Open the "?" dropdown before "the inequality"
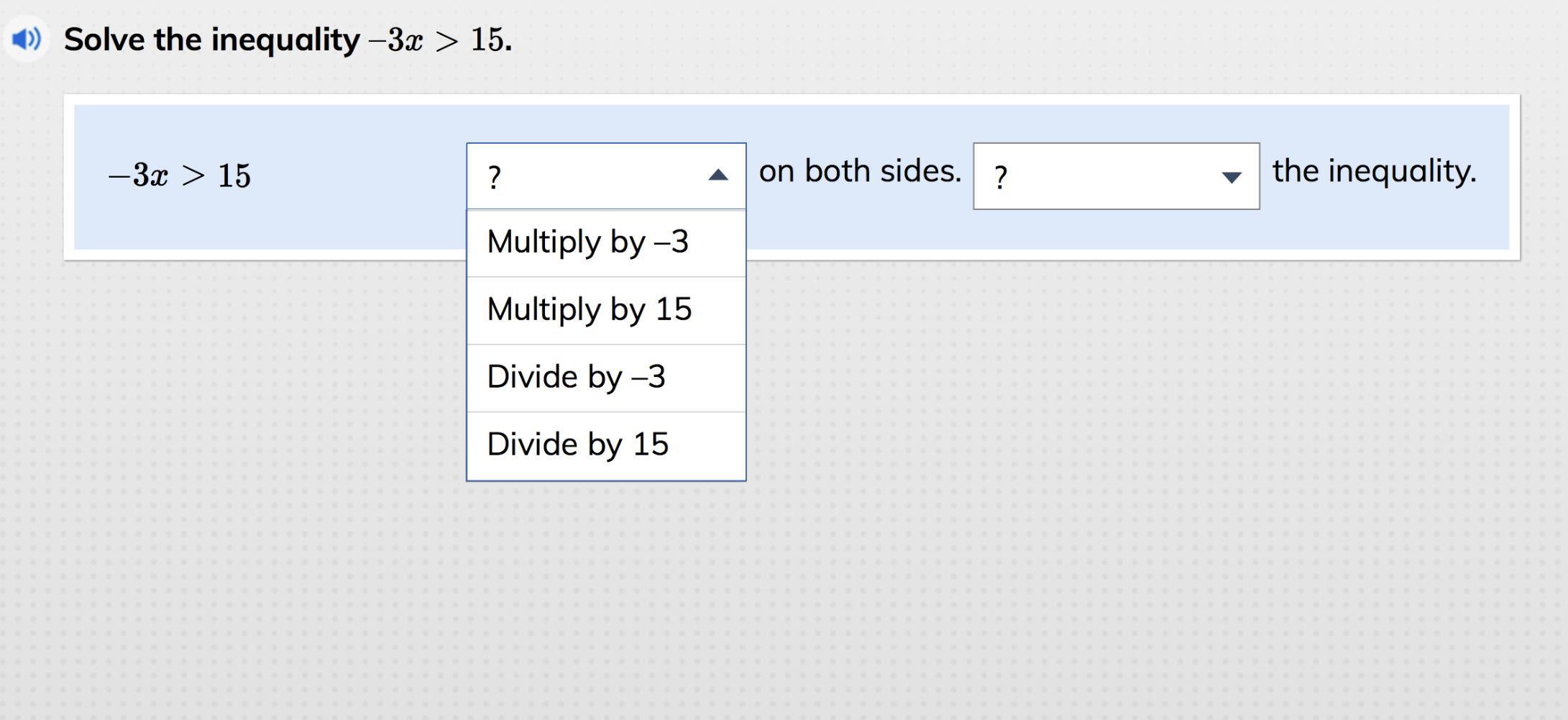The height and width of the screenshot is (720, 1568). [x=1115, y=177]
